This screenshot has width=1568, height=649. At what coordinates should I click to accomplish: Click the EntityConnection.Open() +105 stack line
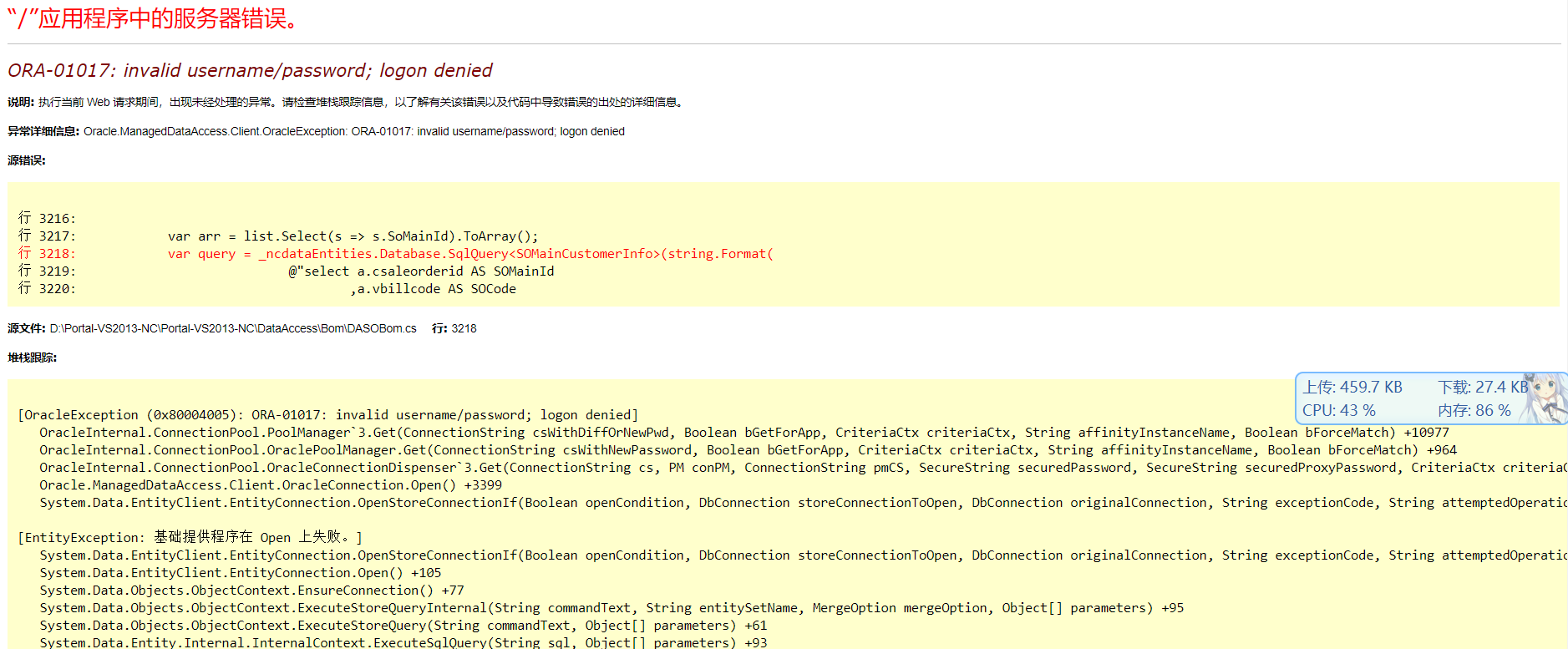point(240,573)
